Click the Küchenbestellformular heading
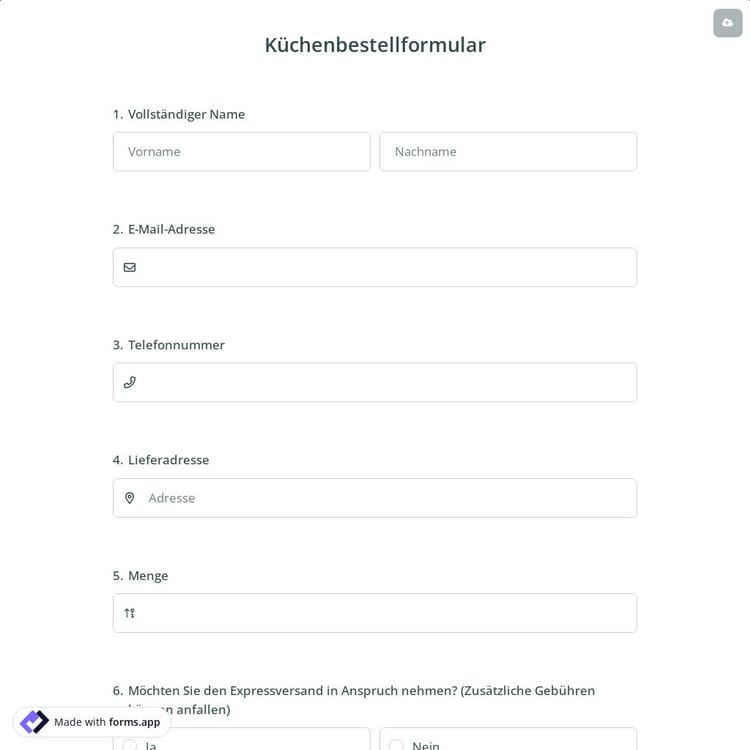Screen dimensions: 750x750 pyautogui.click(x=375, y=45)
